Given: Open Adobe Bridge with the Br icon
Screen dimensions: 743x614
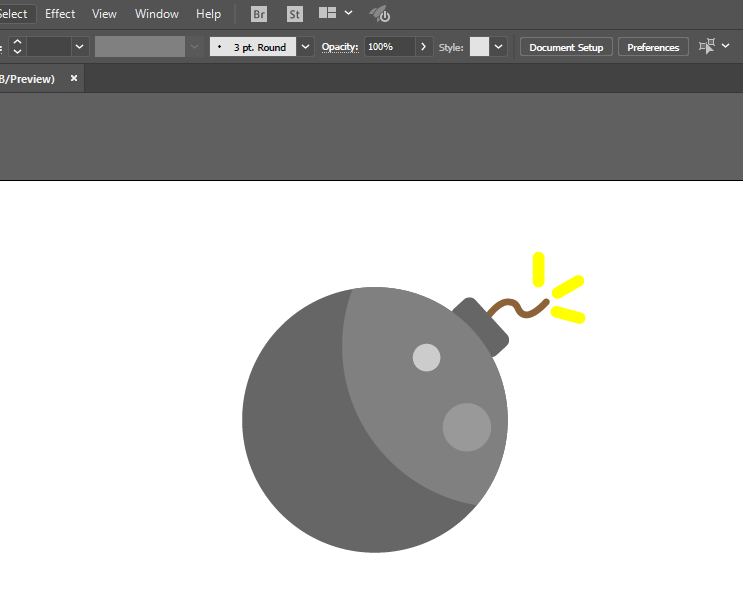Looking at the screenshot, I should (x=259, y=14).
